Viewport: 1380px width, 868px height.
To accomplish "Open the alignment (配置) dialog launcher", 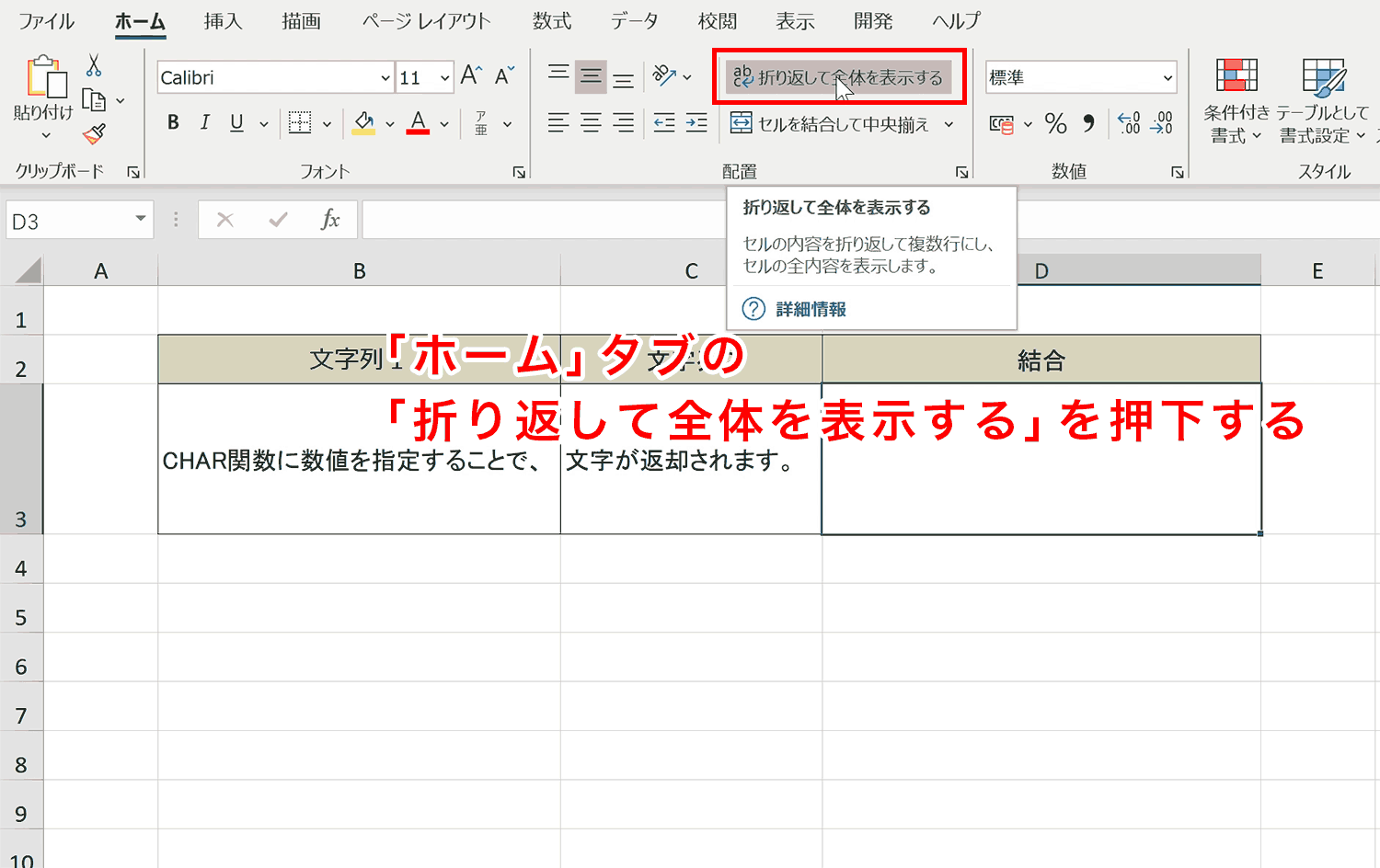I will [961, 172].
